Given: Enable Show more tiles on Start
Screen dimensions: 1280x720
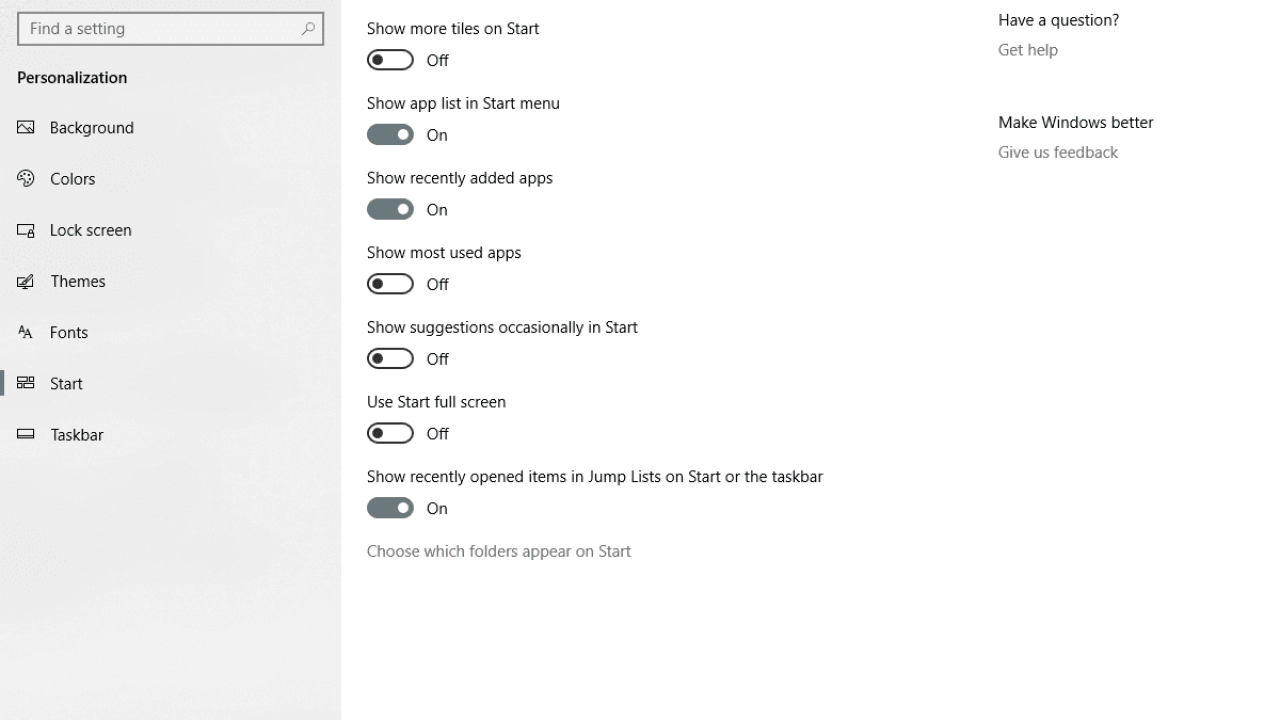Looking at the screenshot, I should pyautogui.click(x=390, y=60).
